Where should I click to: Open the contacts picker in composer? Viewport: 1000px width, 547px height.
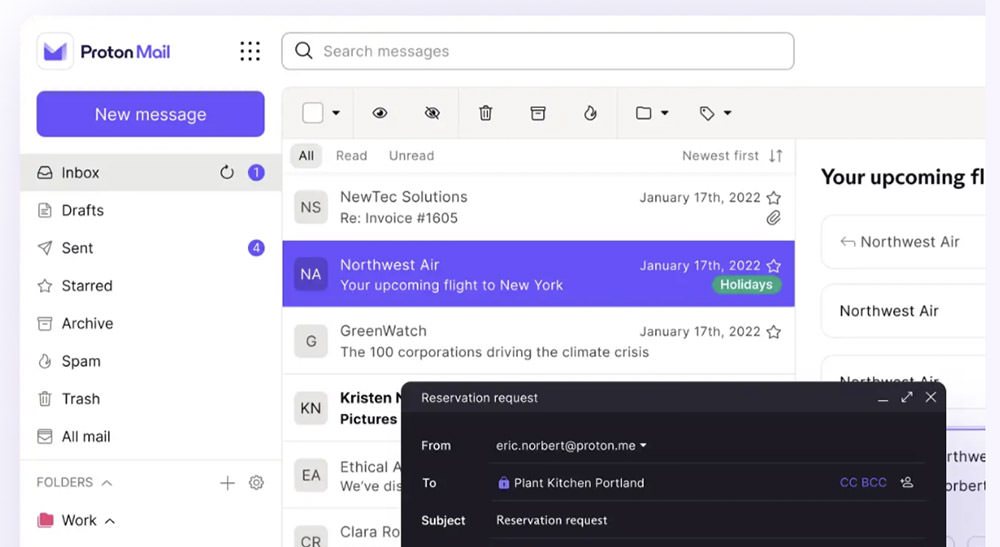(x=907, y=483)
